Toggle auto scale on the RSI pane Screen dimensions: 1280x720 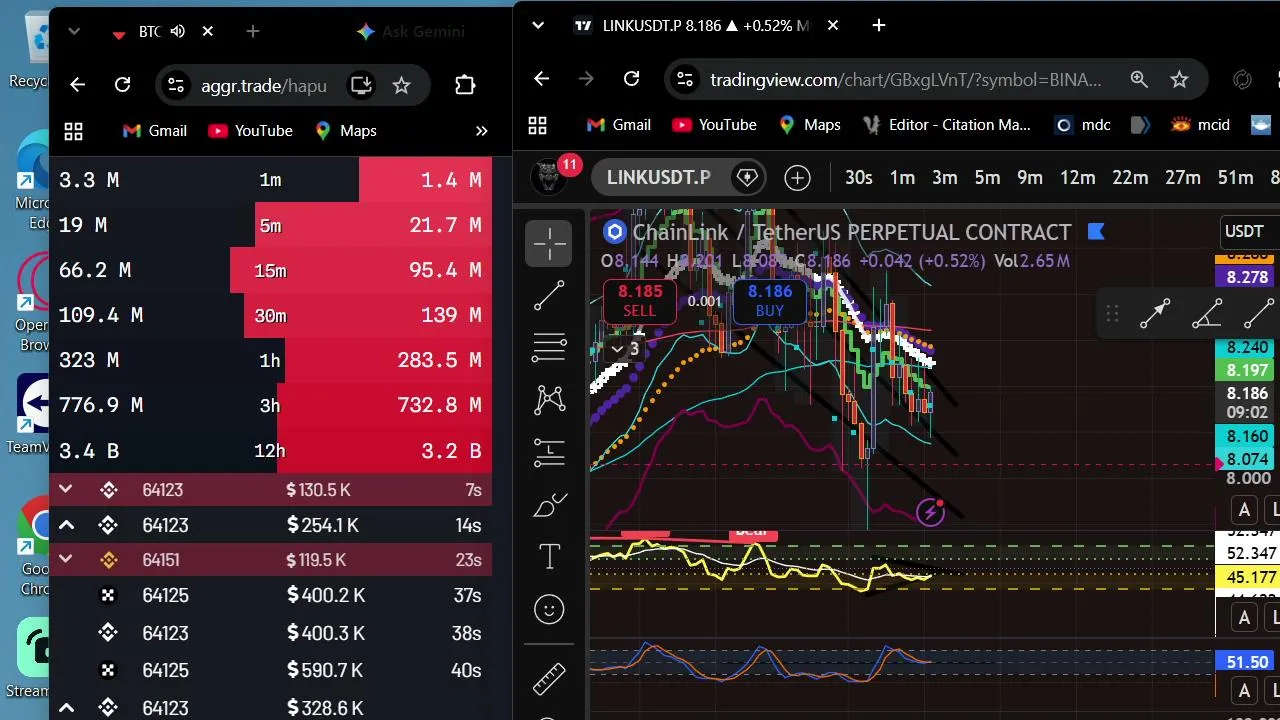pyautogui.click(x=1244, y=617)
